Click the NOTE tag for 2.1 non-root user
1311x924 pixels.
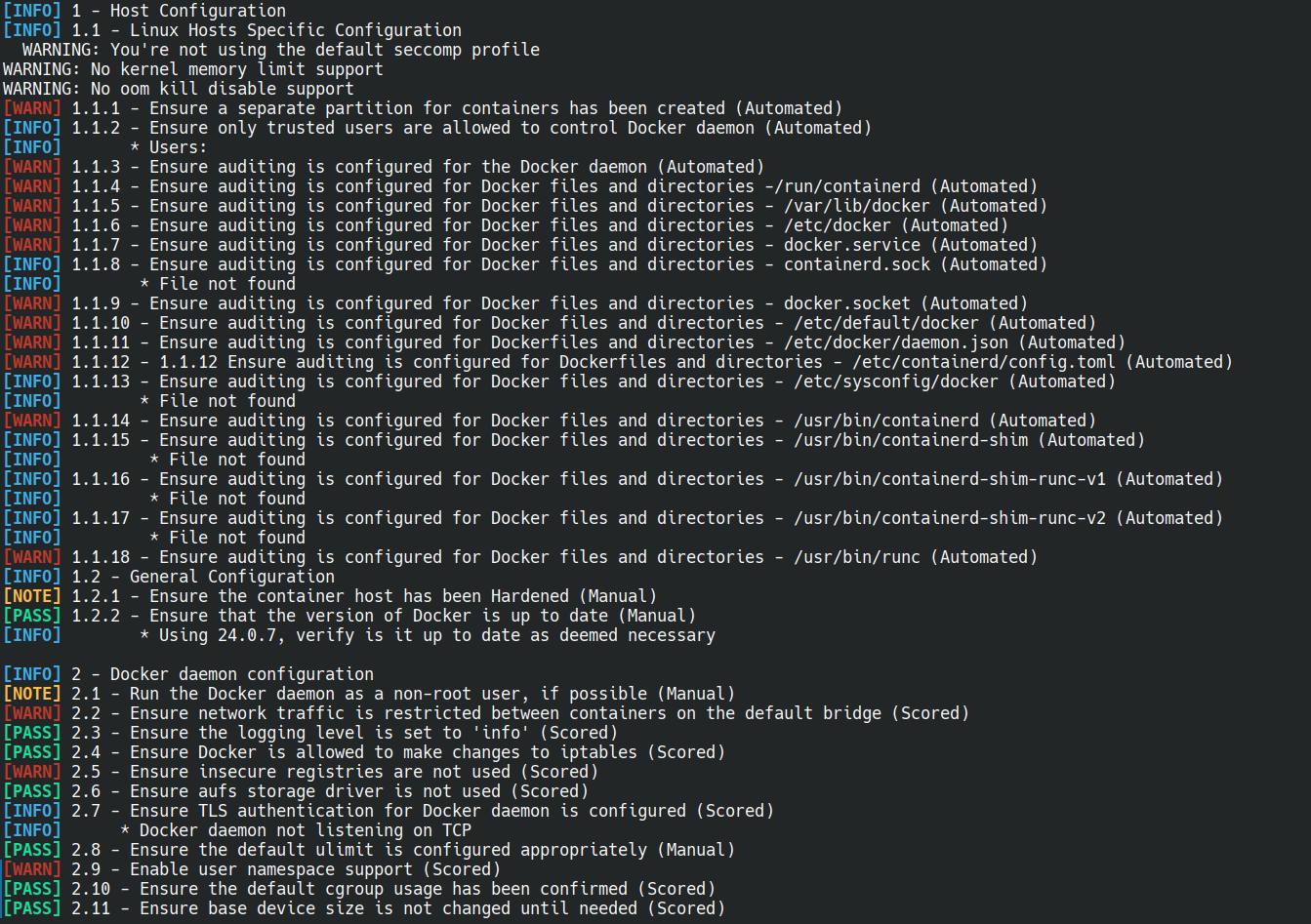(32, 694)
